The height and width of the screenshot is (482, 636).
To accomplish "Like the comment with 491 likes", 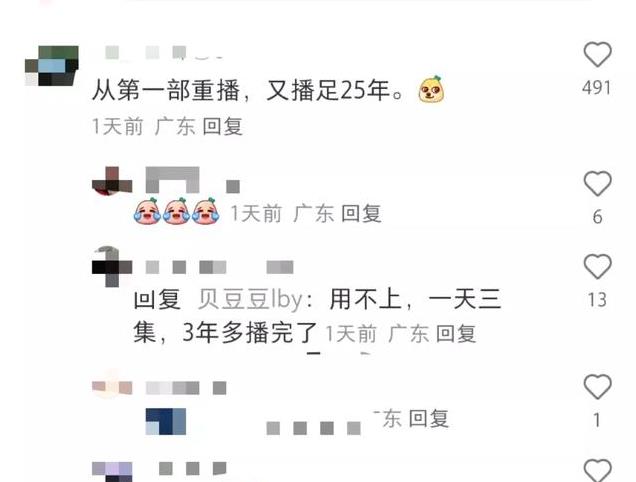I will (x=597, y=54).
